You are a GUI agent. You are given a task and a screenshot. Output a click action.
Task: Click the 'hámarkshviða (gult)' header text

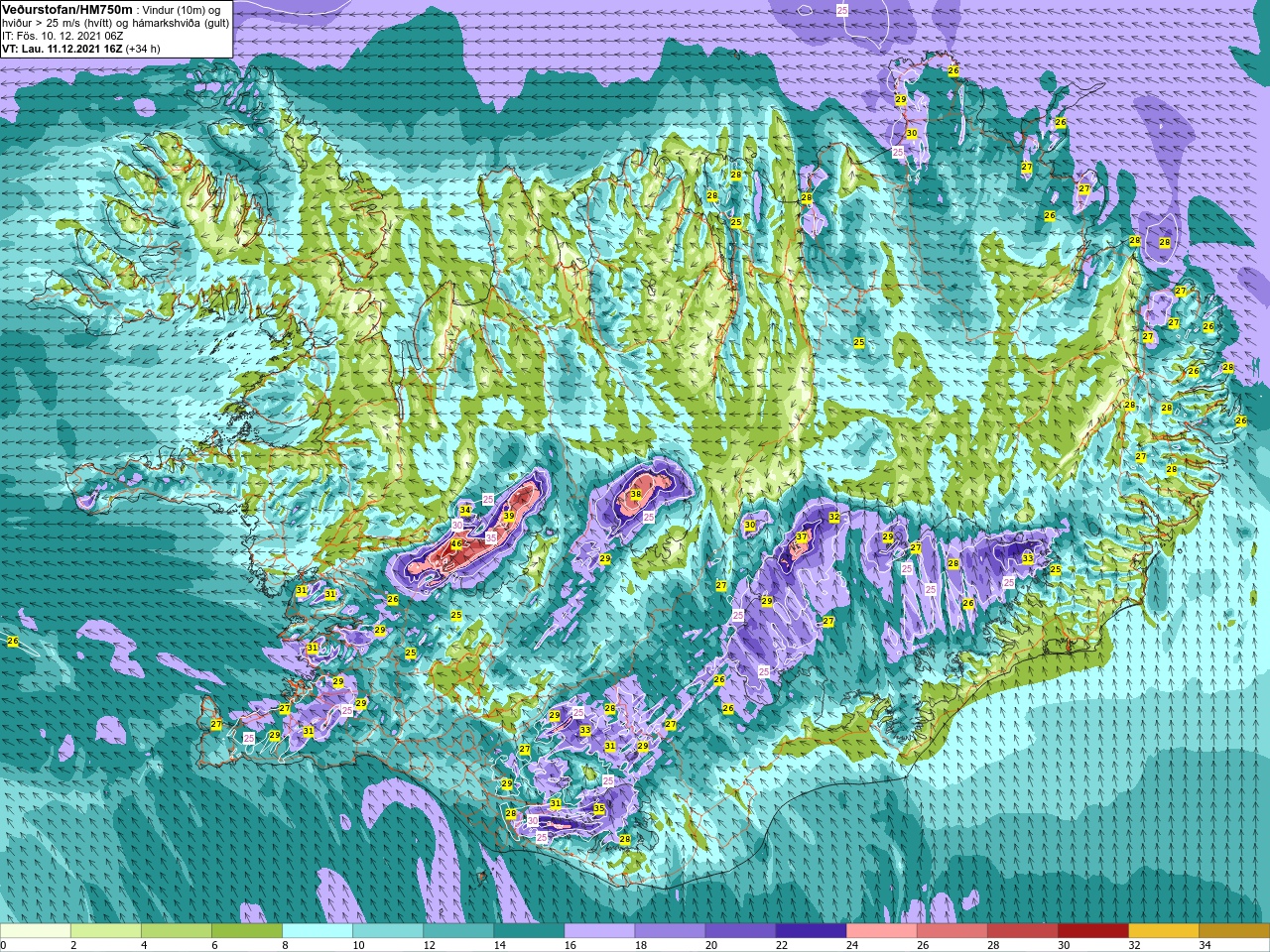pos(183,23)
